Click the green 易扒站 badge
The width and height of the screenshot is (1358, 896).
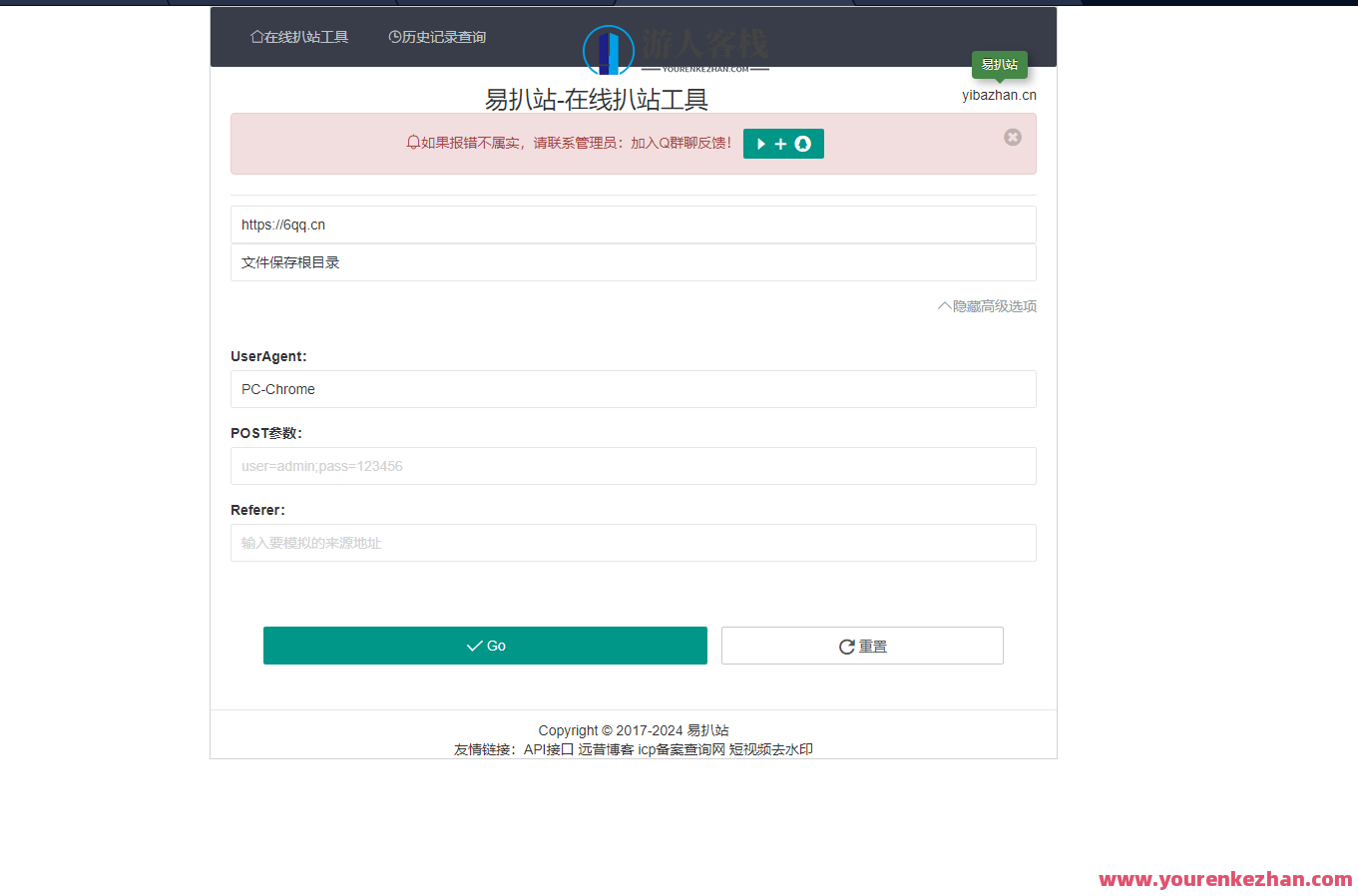tap(999, 64)
